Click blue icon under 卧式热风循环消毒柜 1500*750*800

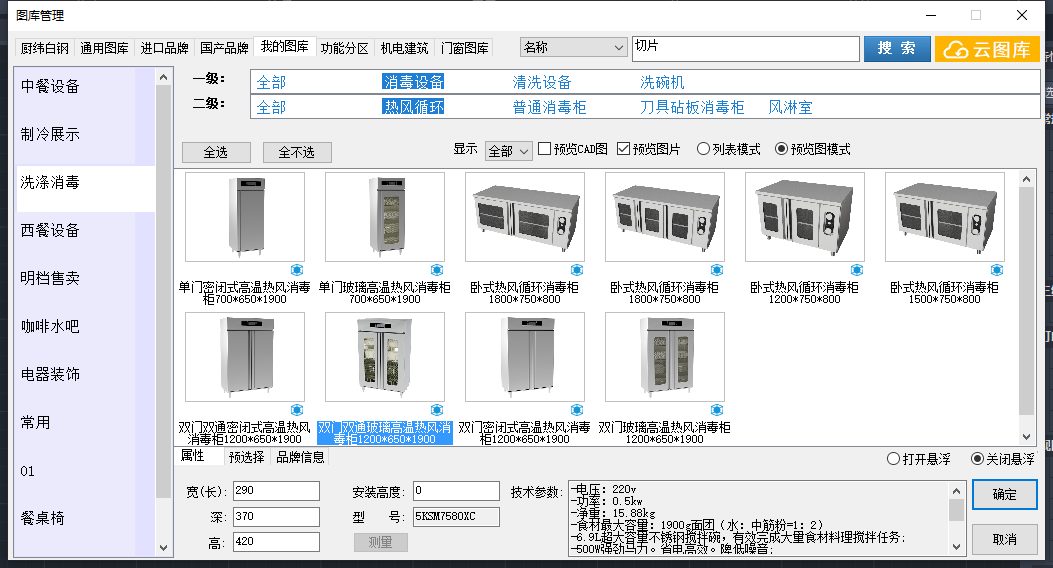(x=997, y=270)
